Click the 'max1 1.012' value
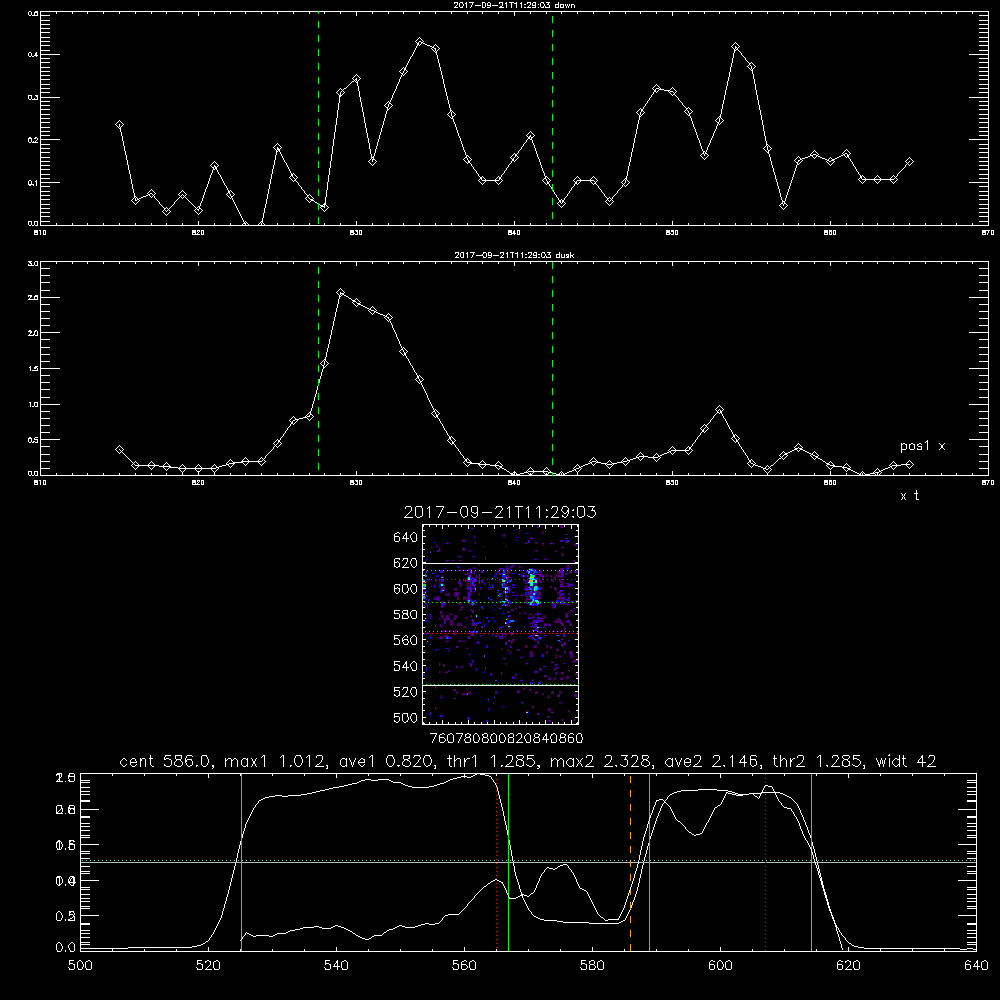This screenshot has height=1000, width=1000. pos(272,761)
